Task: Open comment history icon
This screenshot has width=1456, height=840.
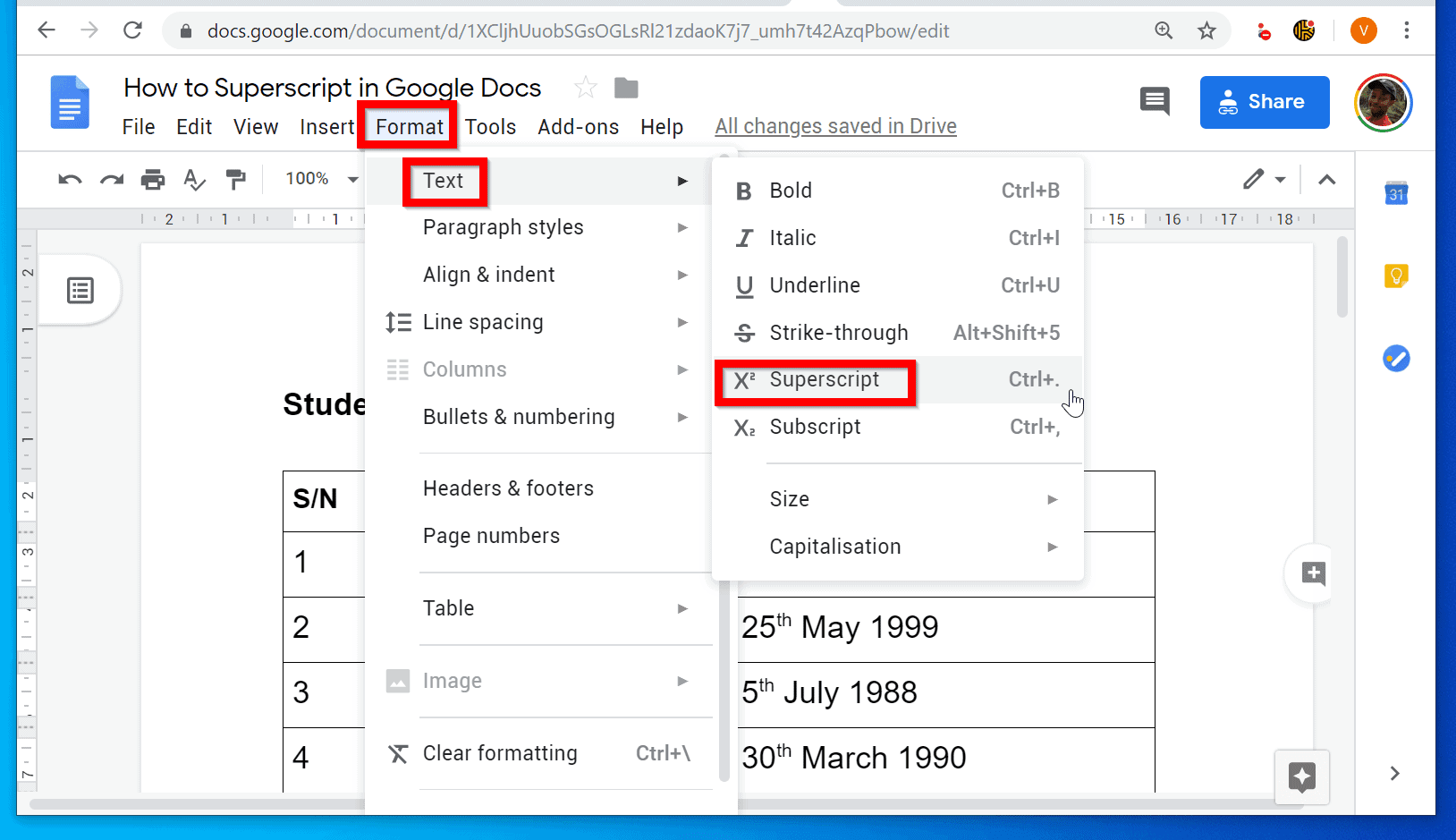Action: 1155,101
